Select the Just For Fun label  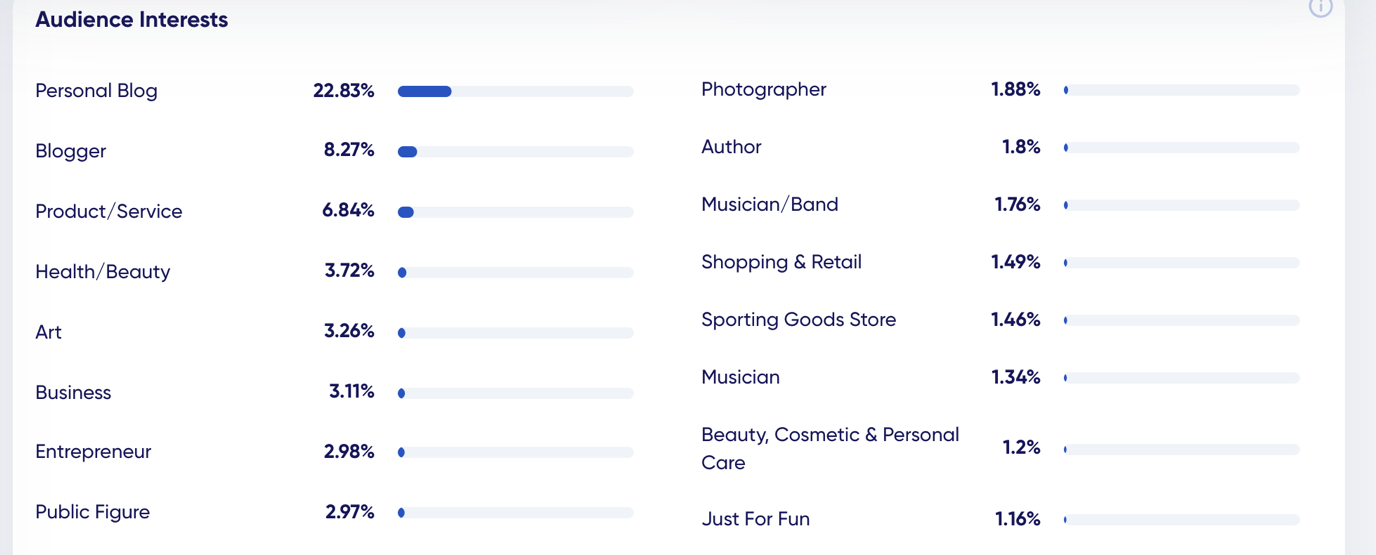tap(755, 519)
